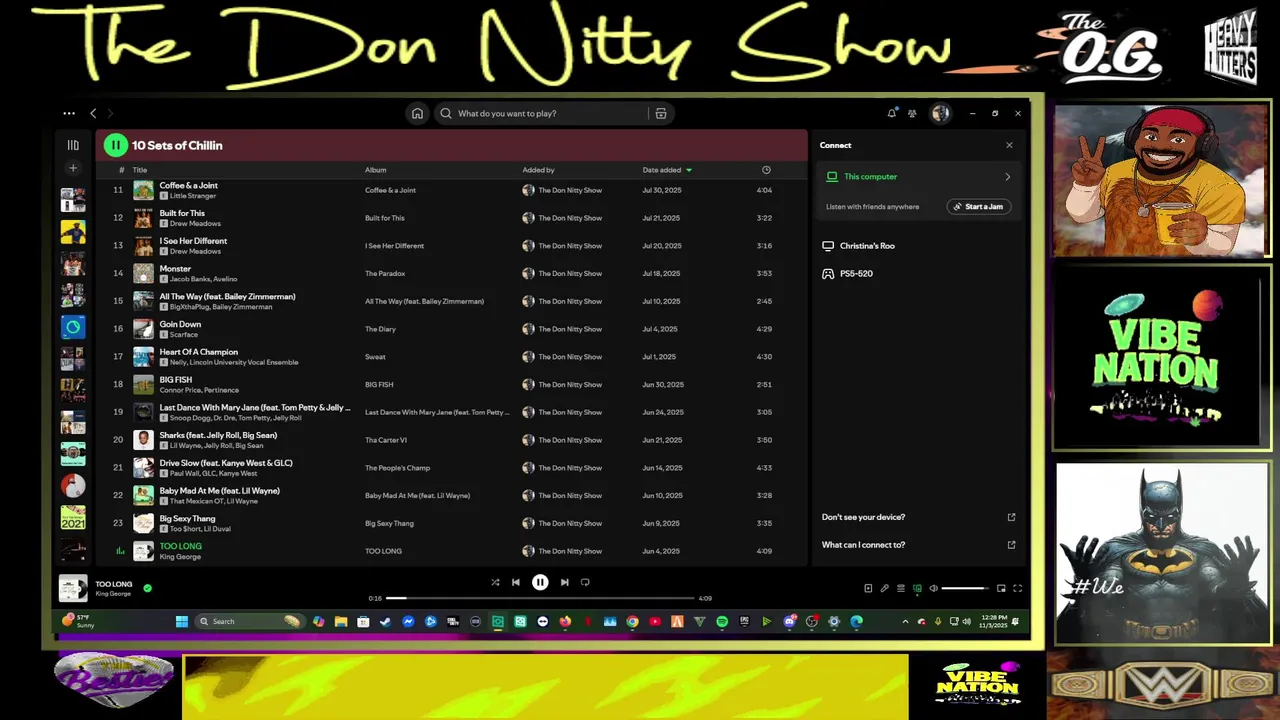The height and width of the screenshot is (720, 1280).
Task: Open Monster album art thumbnail
Action: [x=144, y=273]
